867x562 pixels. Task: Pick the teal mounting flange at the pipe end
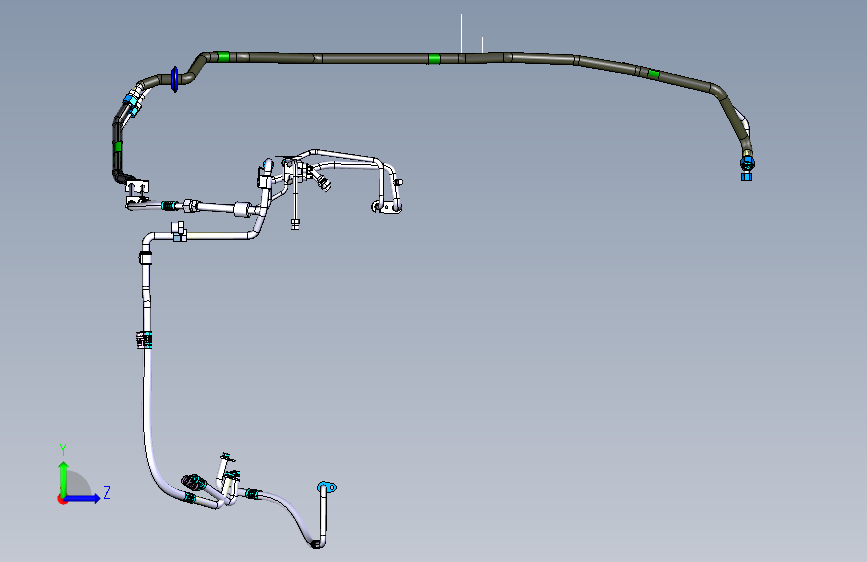(x=327, y=487)
